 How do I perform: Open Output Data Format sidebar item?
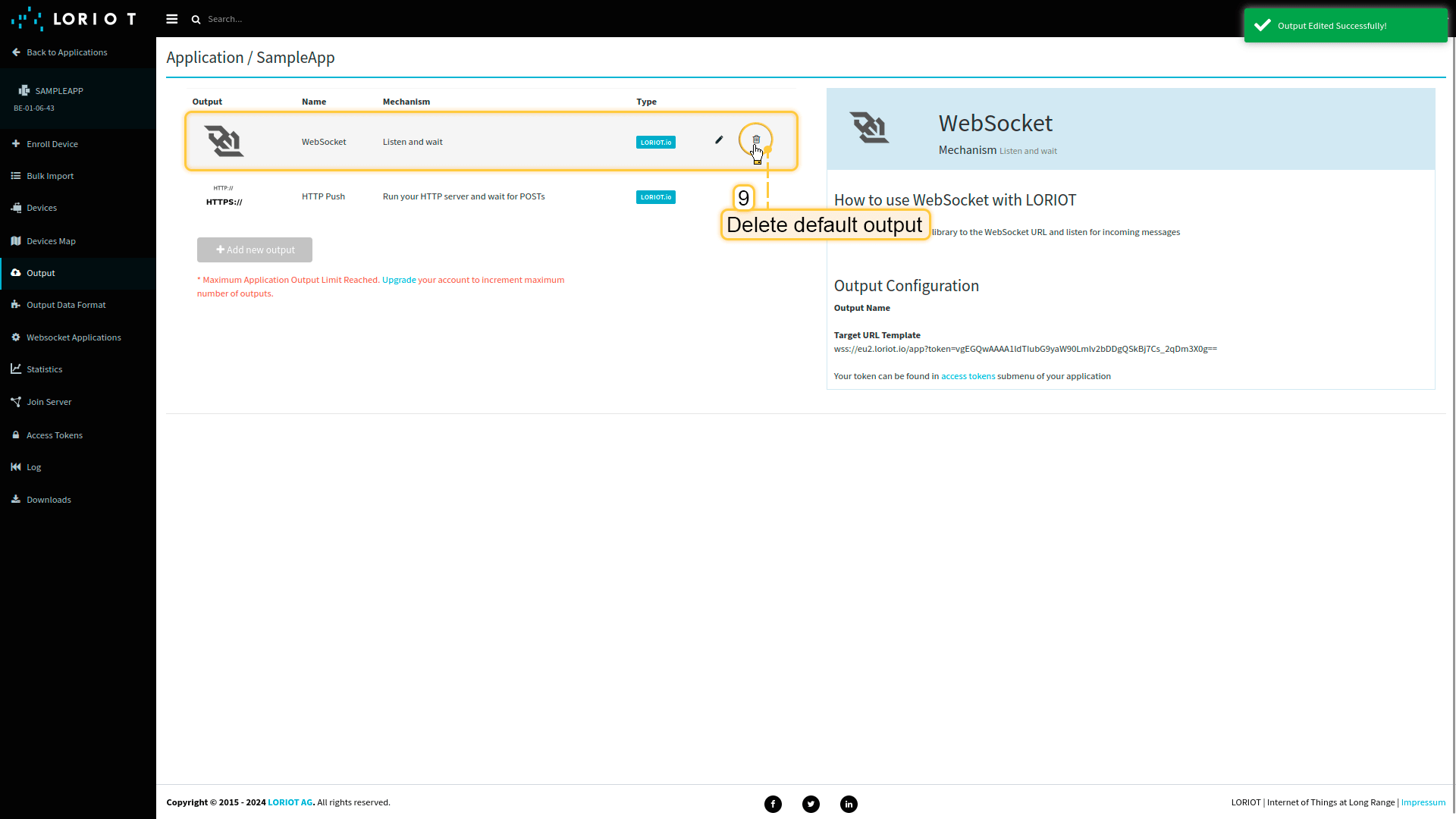[66, 305]
